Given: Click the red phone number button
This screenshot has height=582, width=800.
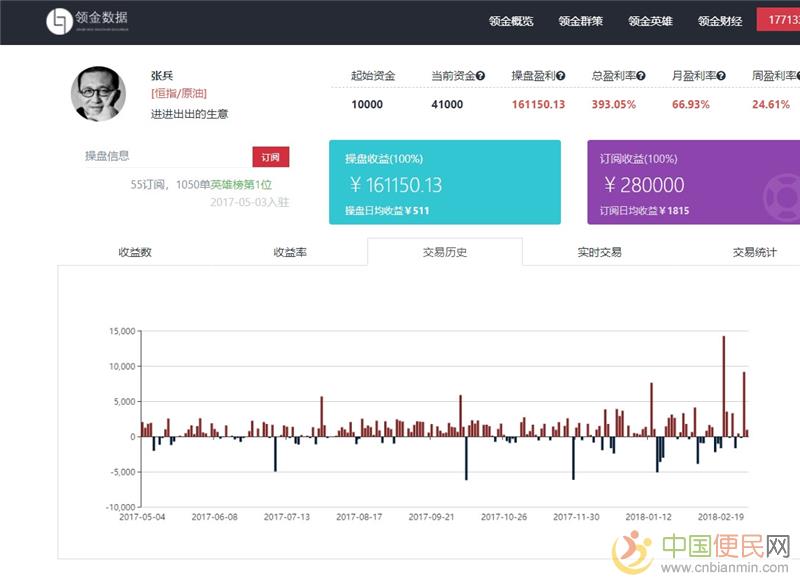Looking at the screenshot, I should click(778, 21).
